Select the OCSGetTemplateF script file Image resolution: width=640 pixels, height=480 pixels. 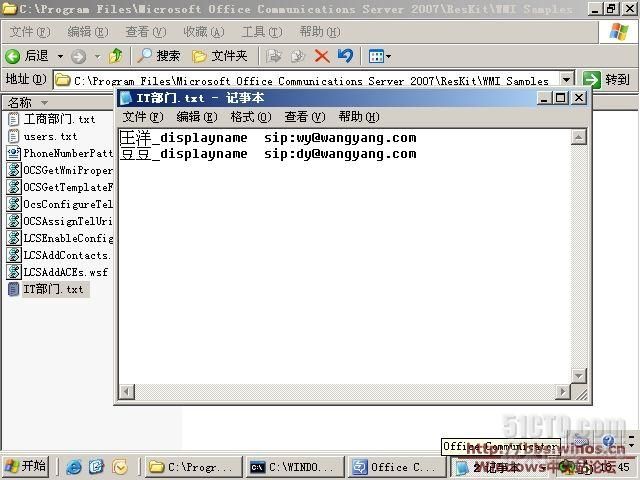60,187
